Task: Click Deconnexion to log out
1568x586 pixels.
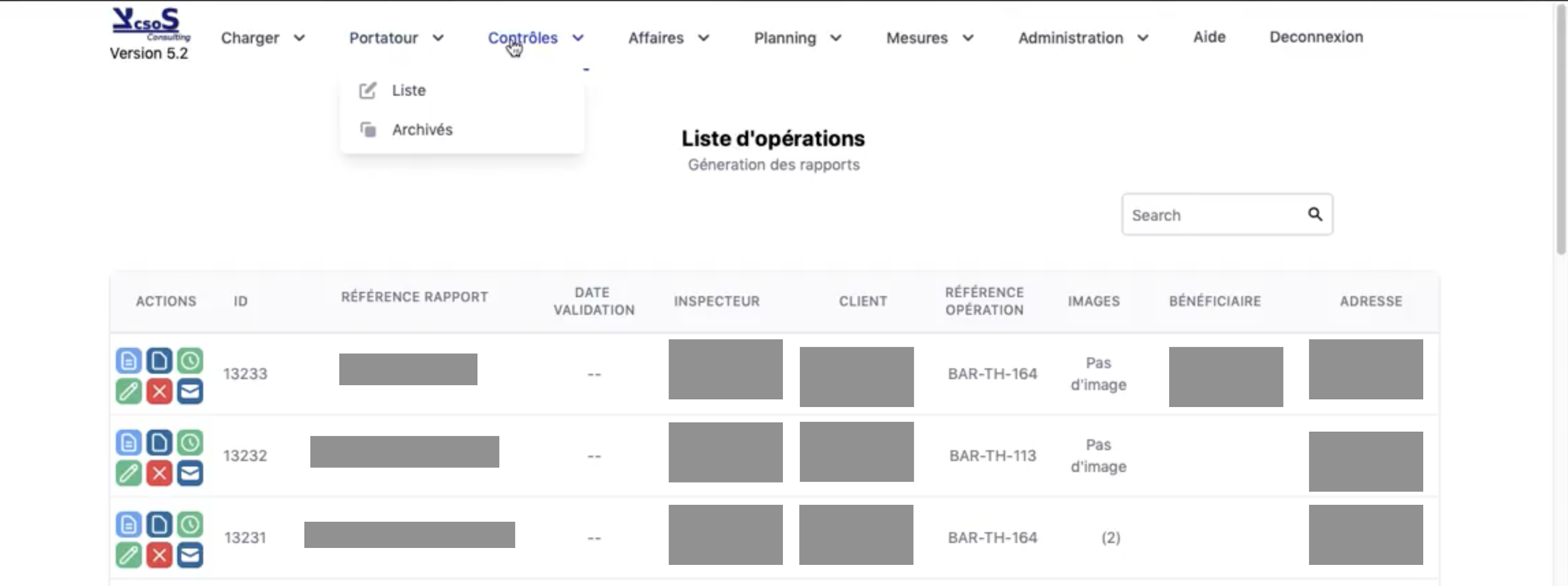Action: pyautogui.click(x=1316, y=36)
